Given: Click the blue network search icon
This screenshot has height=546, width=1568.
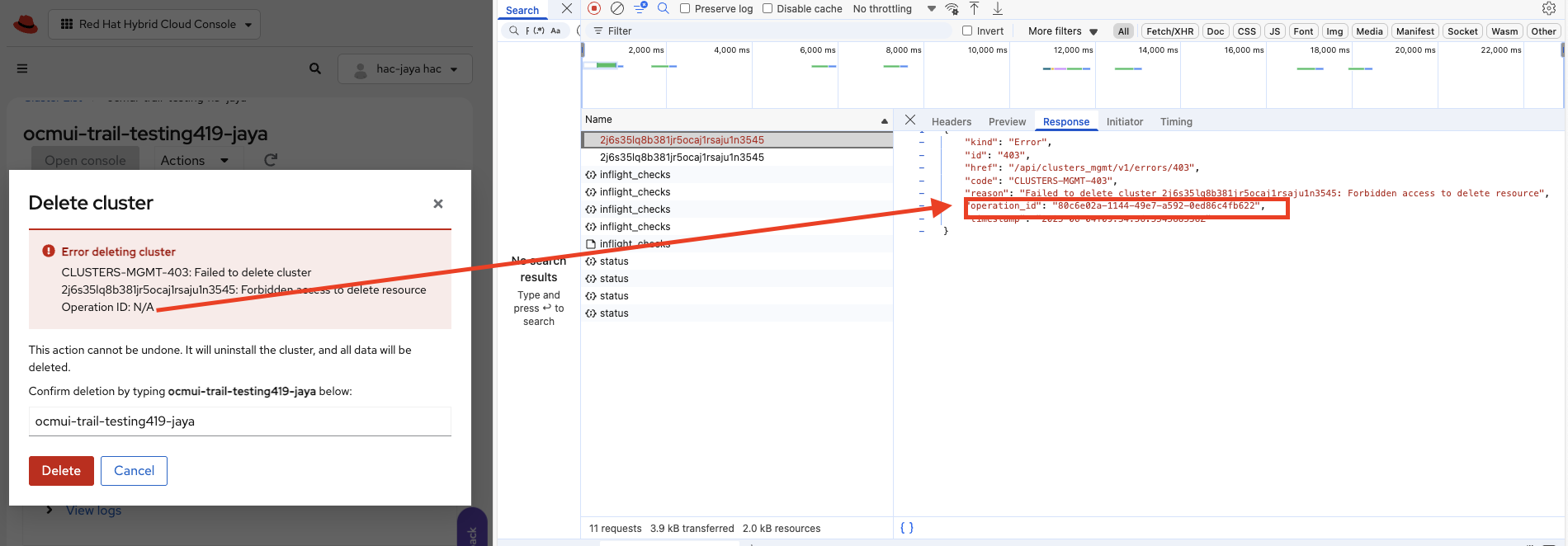Looking at the screenshot, I should (663, 8).
